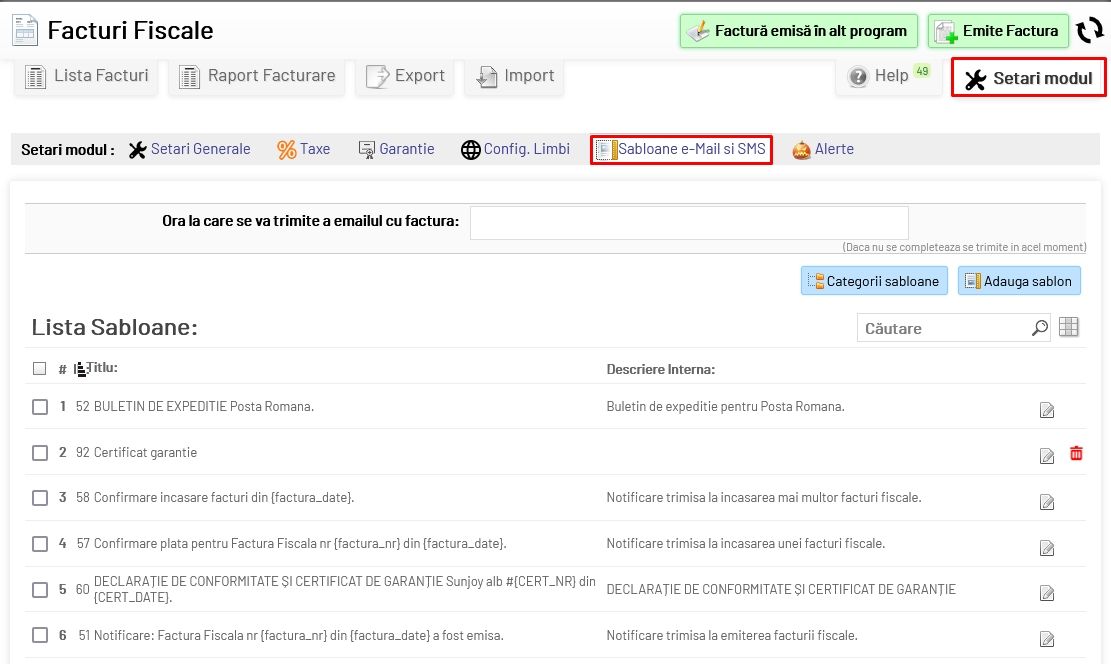This screenshot has width=1111, height=664.
Task: Focus the email sending hour field
Action: coord(689,223)
